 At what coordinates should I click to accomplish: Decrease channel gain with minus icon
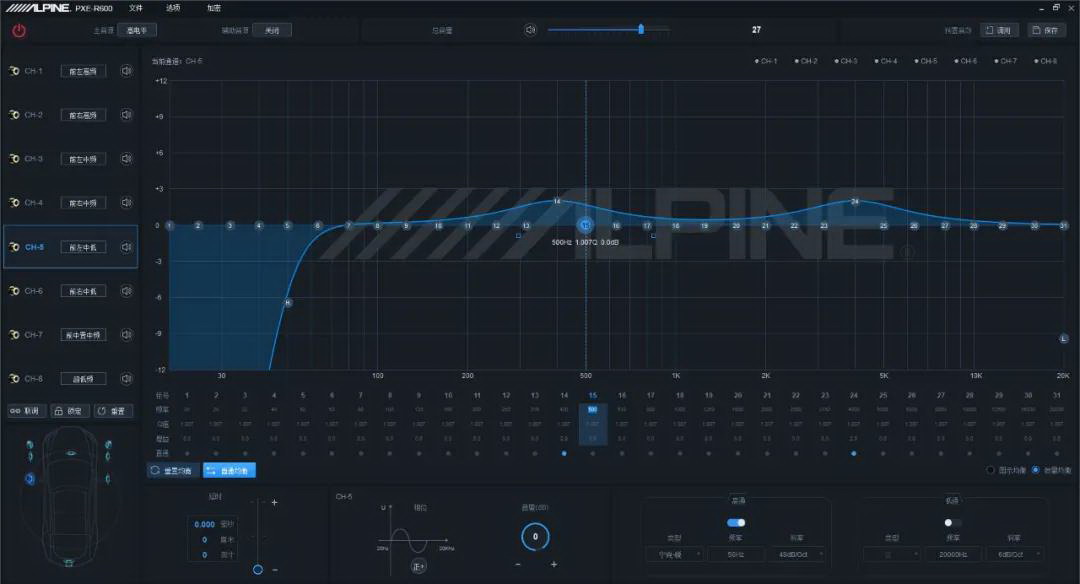tap(518, 564)
